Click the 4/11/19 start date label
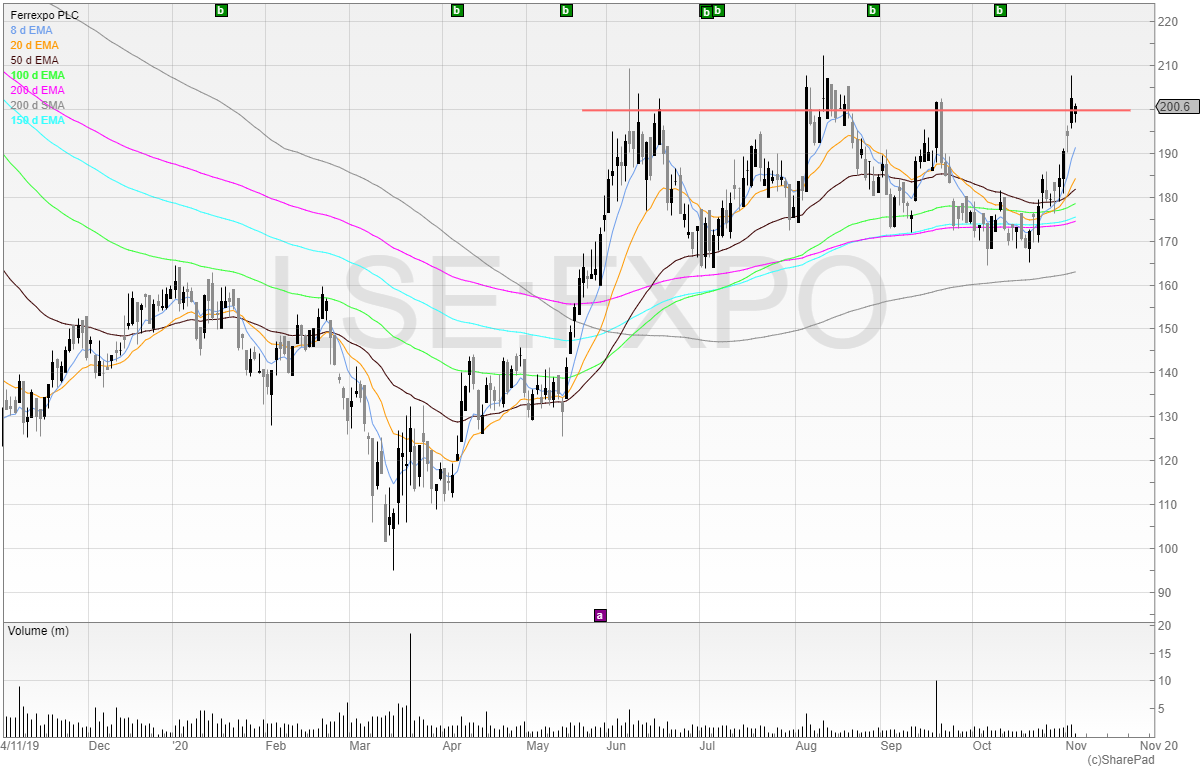The height and width of the screenshot is (768, 1200). 20,745
